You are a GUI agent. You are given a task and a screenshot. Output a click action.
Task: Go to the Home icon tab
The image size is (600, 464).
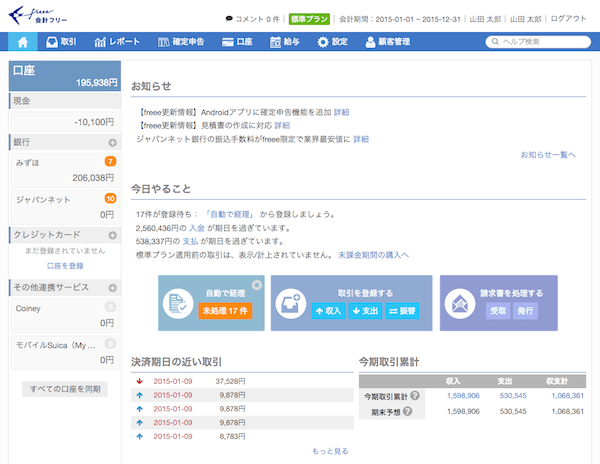pyautogui.click(x=23, y=42)
